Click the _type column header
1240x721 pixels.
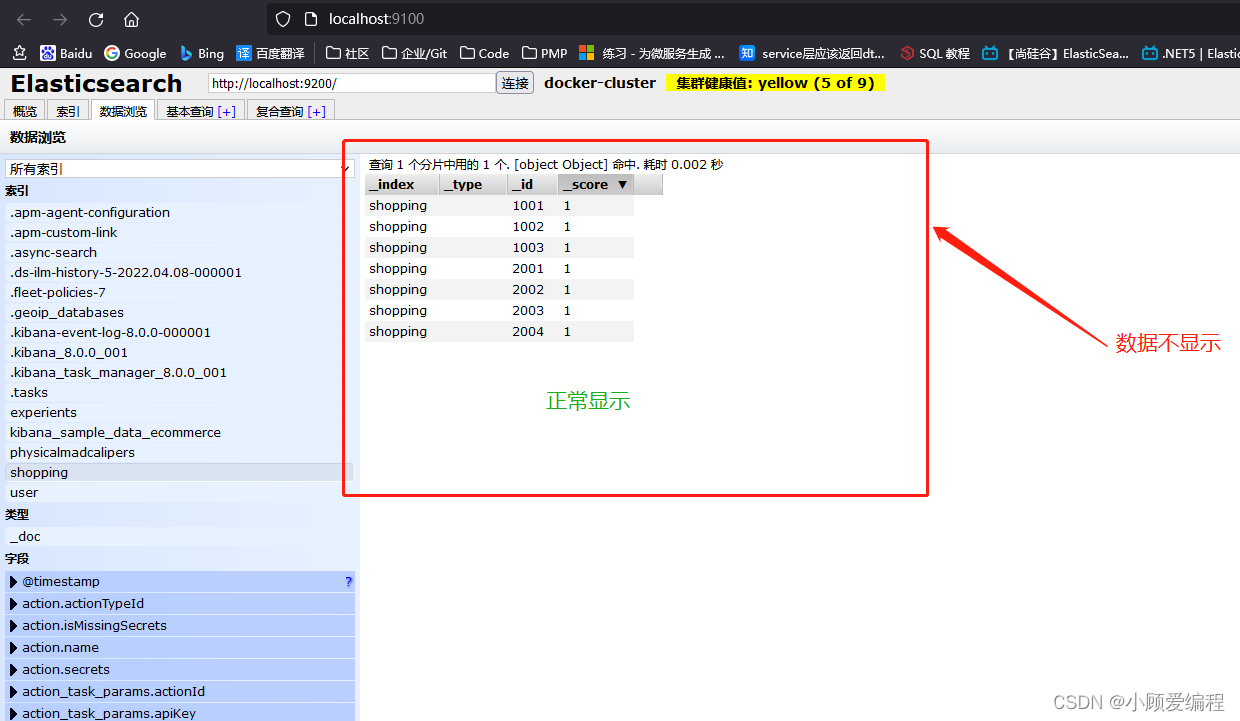pos(473,184)
